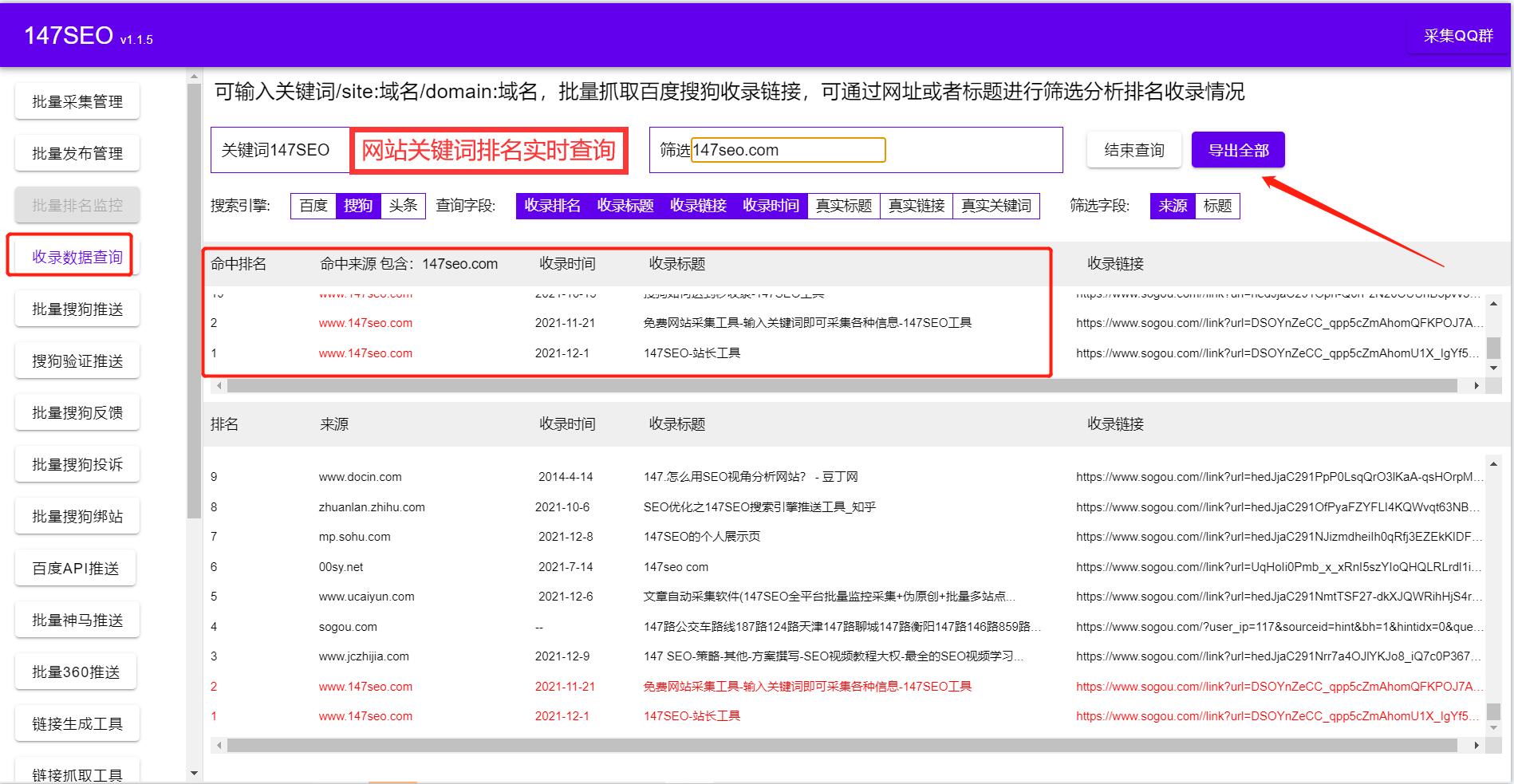The height and width of the screenshot is (784, 1514).
Task: Open the 百度API推送 tool
Action: (x=76, y=567)
